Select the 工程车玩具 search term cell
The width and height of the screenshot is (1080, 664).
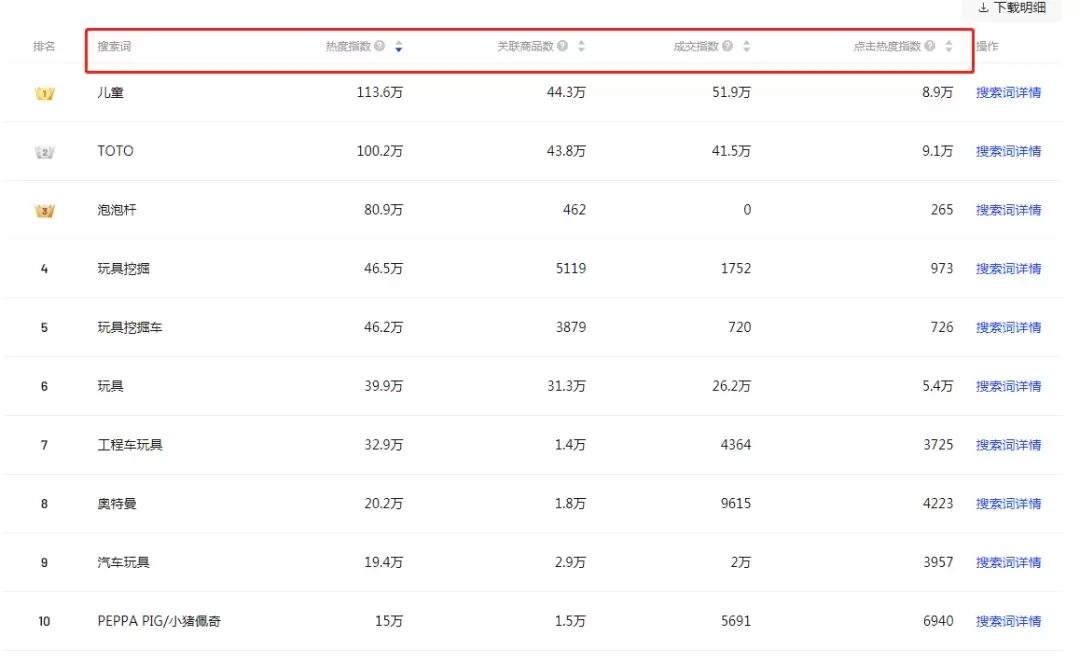(x=130, y=445)
